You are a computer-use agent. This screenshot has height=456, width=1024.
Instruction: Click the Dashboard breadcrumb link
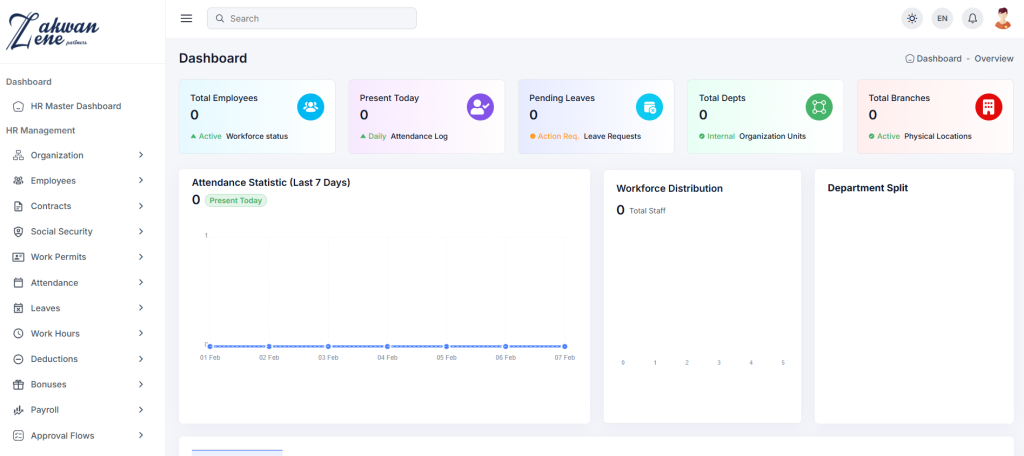pos(938,59)
